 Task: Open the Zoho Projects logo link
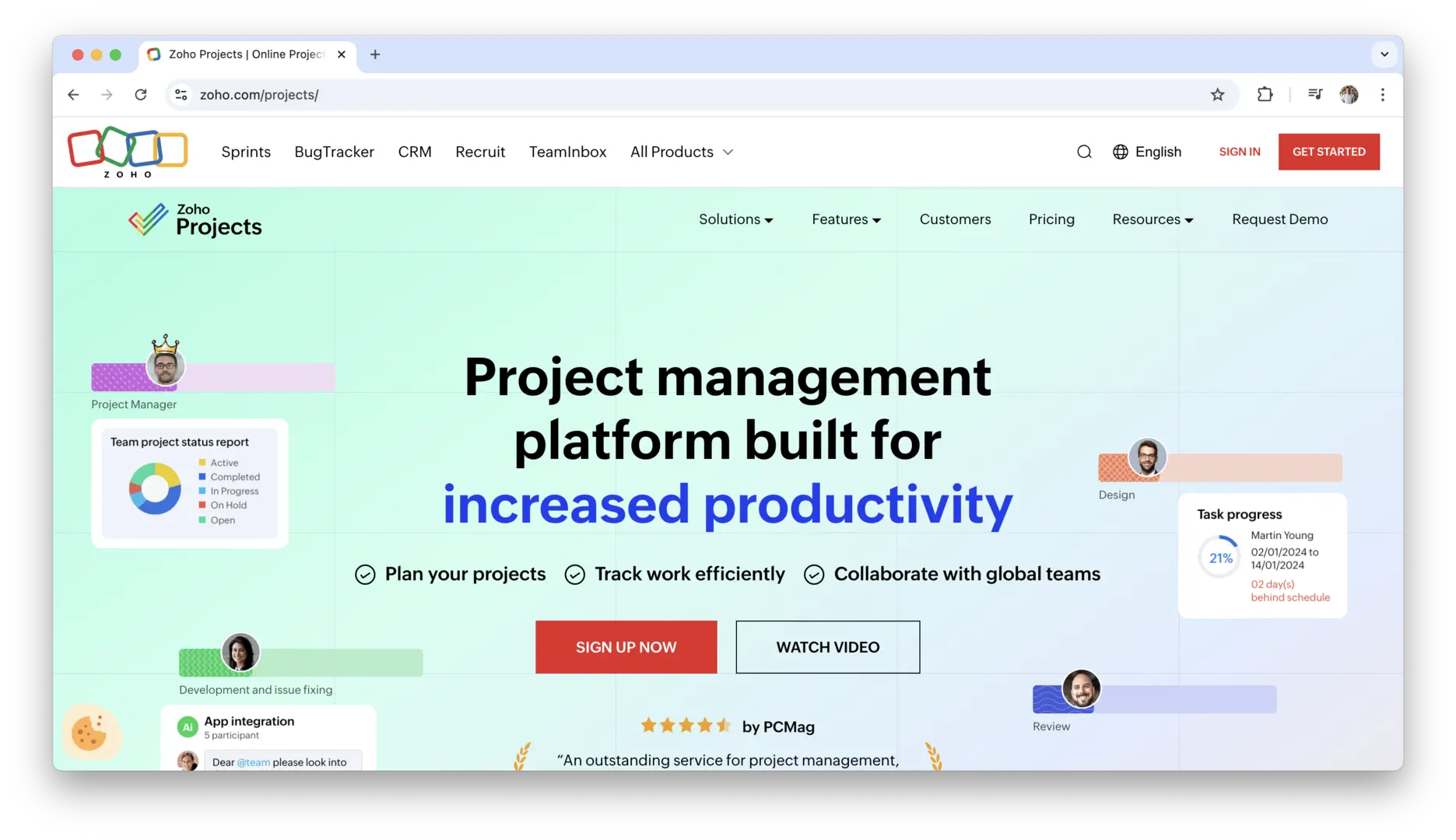click(195, 220)
